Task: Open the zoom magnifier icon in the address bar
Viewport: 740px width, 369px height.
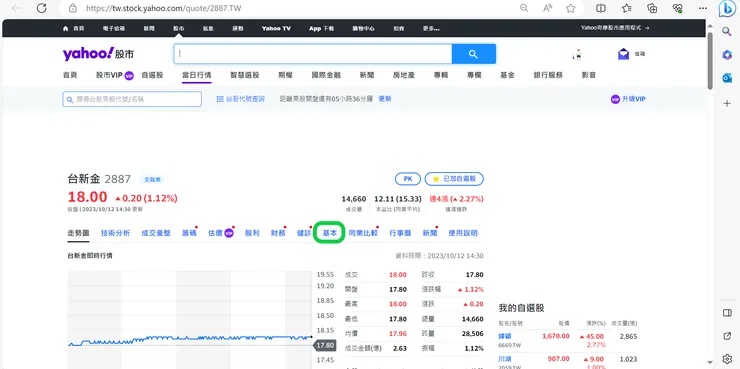Action: point(524,8)
